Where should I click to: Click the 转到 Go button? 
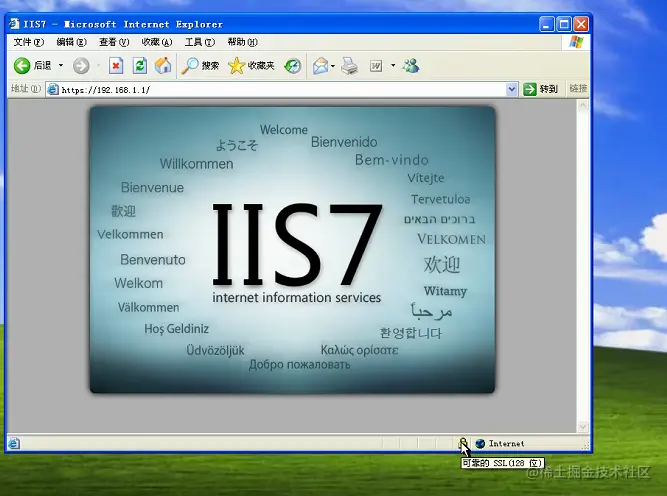[x=540, y=89]
